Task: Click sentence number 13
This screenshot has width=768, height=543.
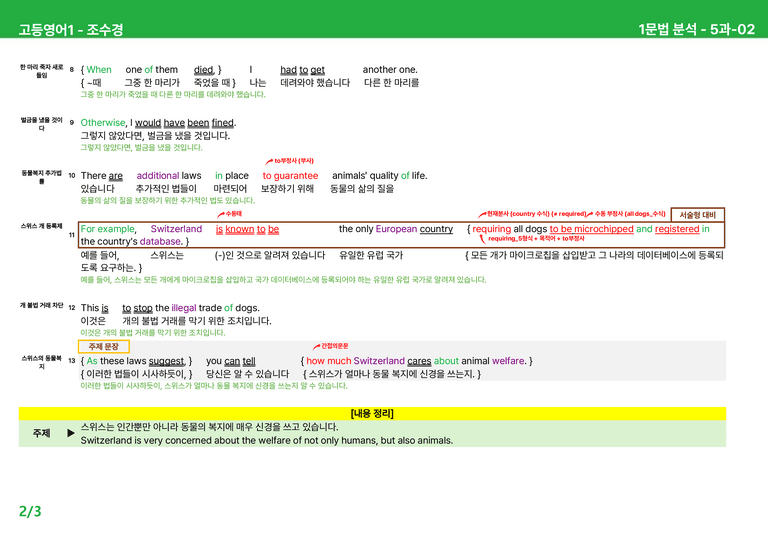Action: click(x=72, y=361)
